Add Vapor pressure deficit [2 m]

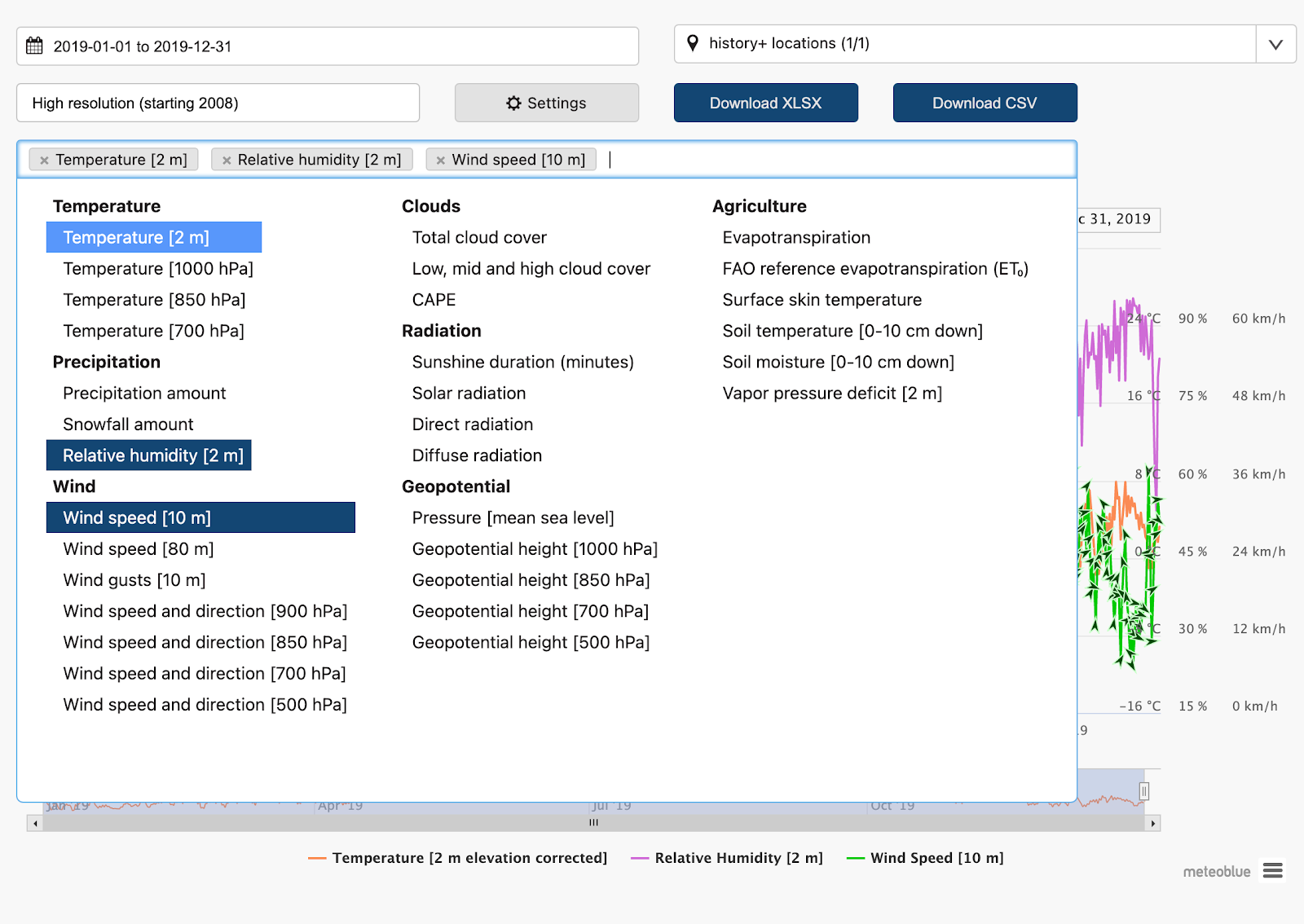pos(832,394)
